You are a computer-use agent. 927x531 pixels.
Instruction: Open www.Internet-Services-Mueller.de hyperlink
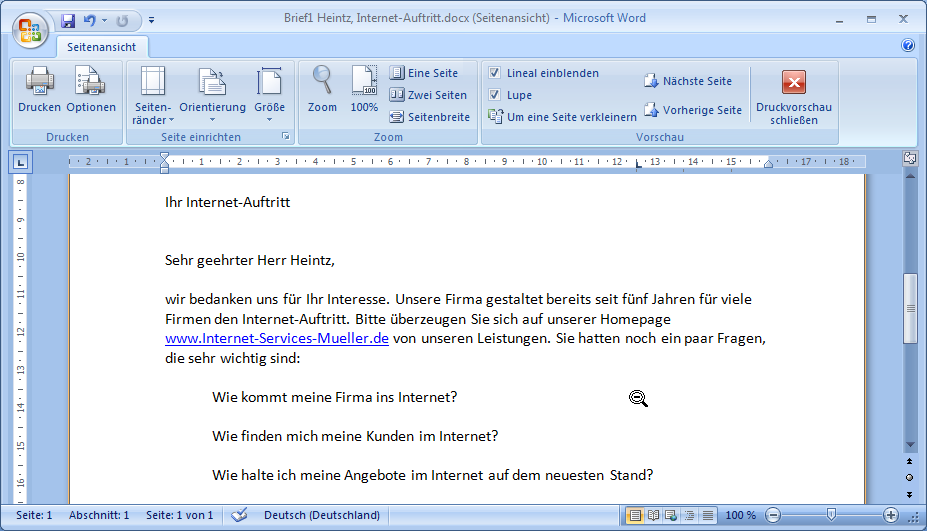coord(276,338)
